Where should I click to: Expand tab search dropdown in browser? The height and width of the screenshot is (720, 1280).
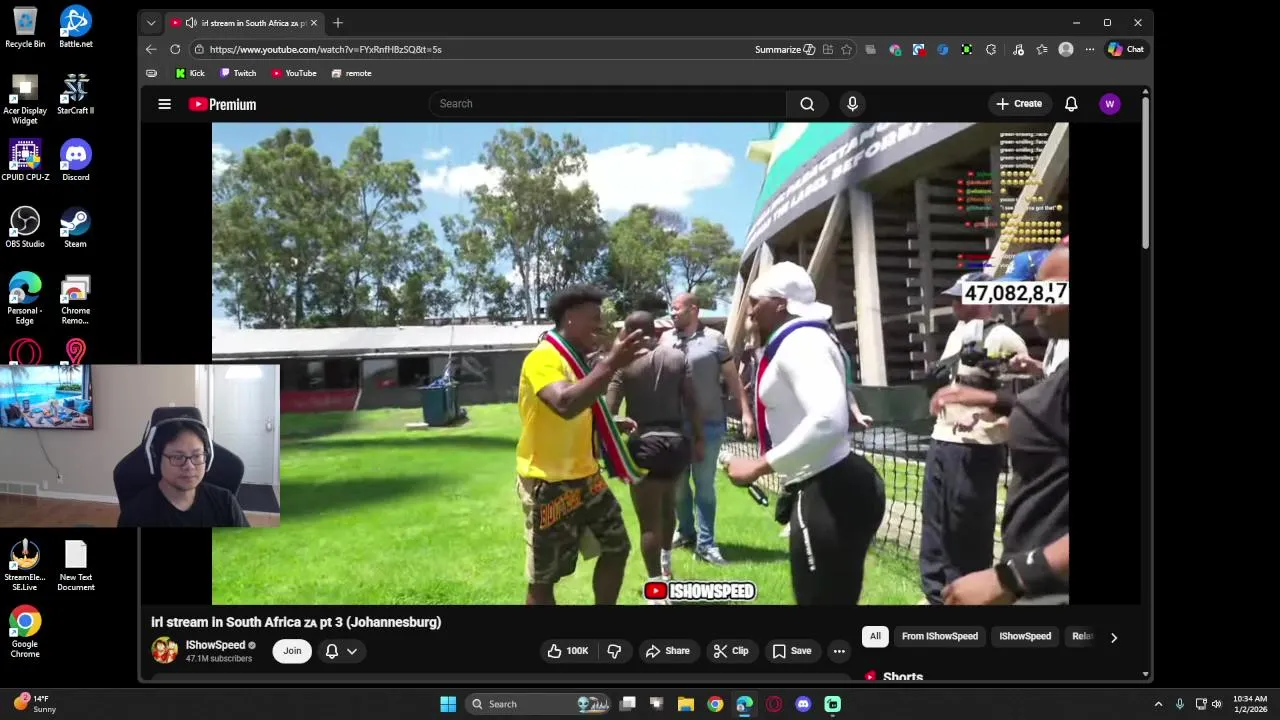pyautogui.click(x=151, y=22)
